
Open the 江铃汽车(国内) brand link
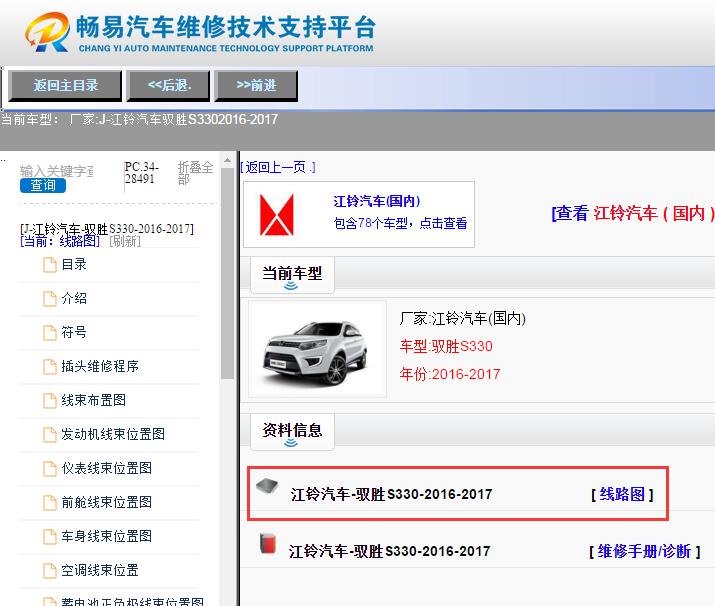click(x=377, y=201)
